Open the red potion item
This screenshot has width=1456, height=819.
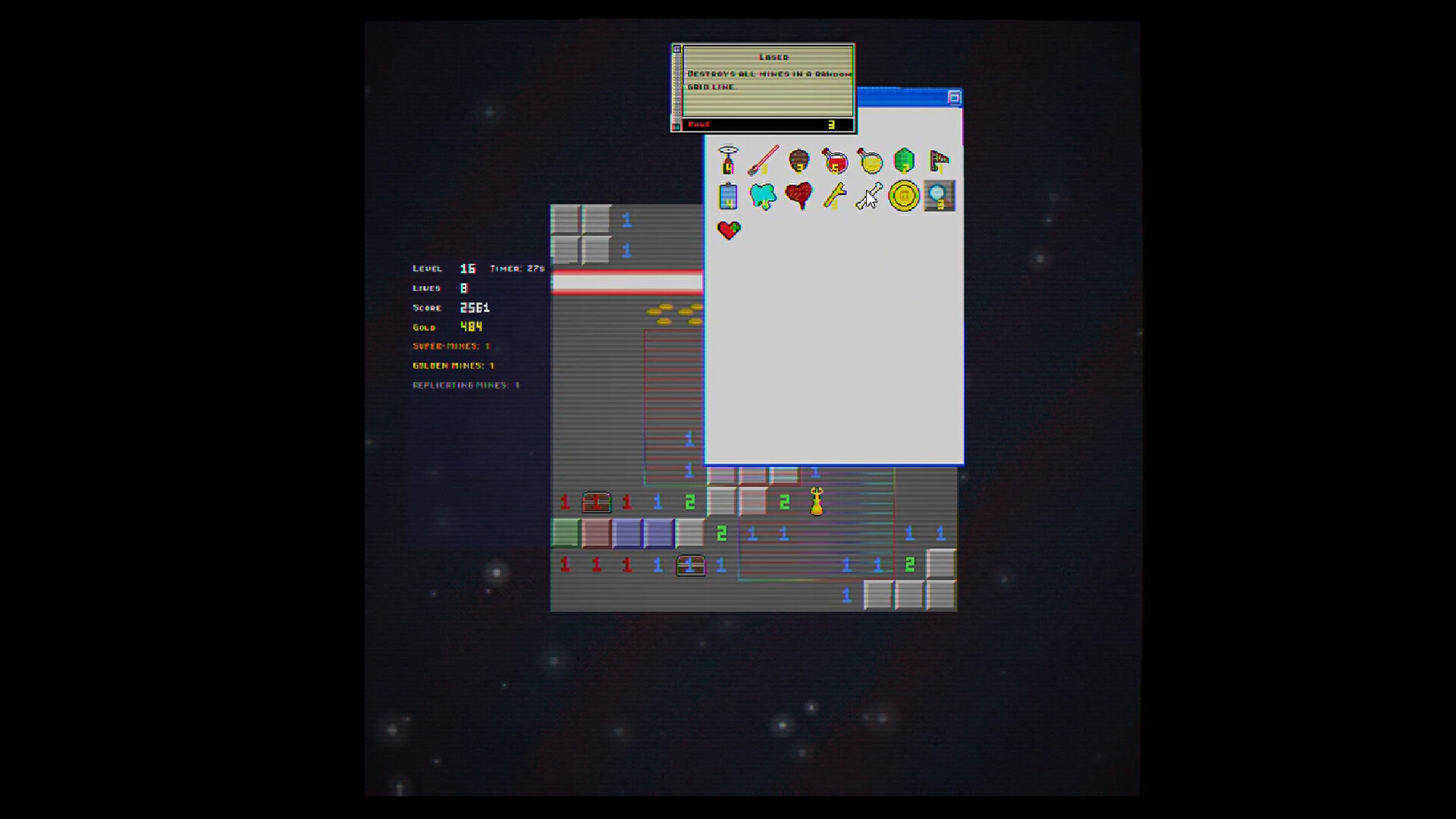pos(835,161)
